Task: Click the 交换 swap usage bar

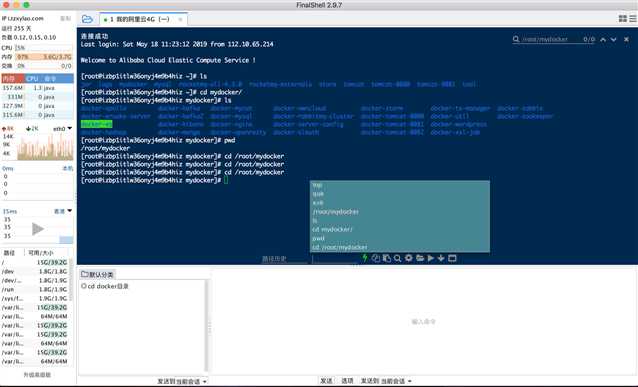Action: click(44, 66)
